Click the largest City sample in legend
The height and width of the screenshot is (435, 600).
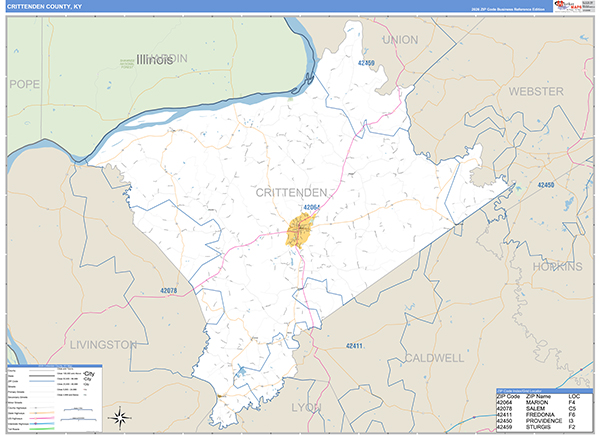tap(89, 374)
